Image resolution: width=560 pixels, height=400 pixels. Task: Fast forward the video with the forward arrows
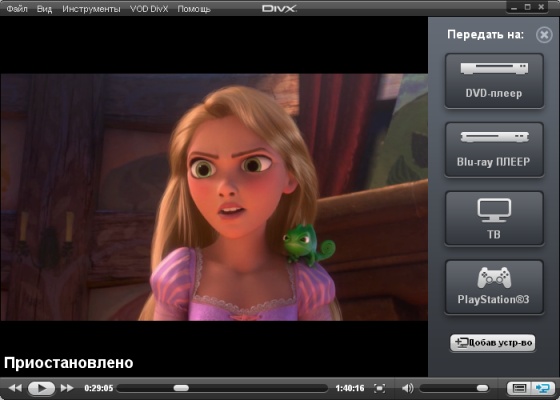click(x=67, y=388)
